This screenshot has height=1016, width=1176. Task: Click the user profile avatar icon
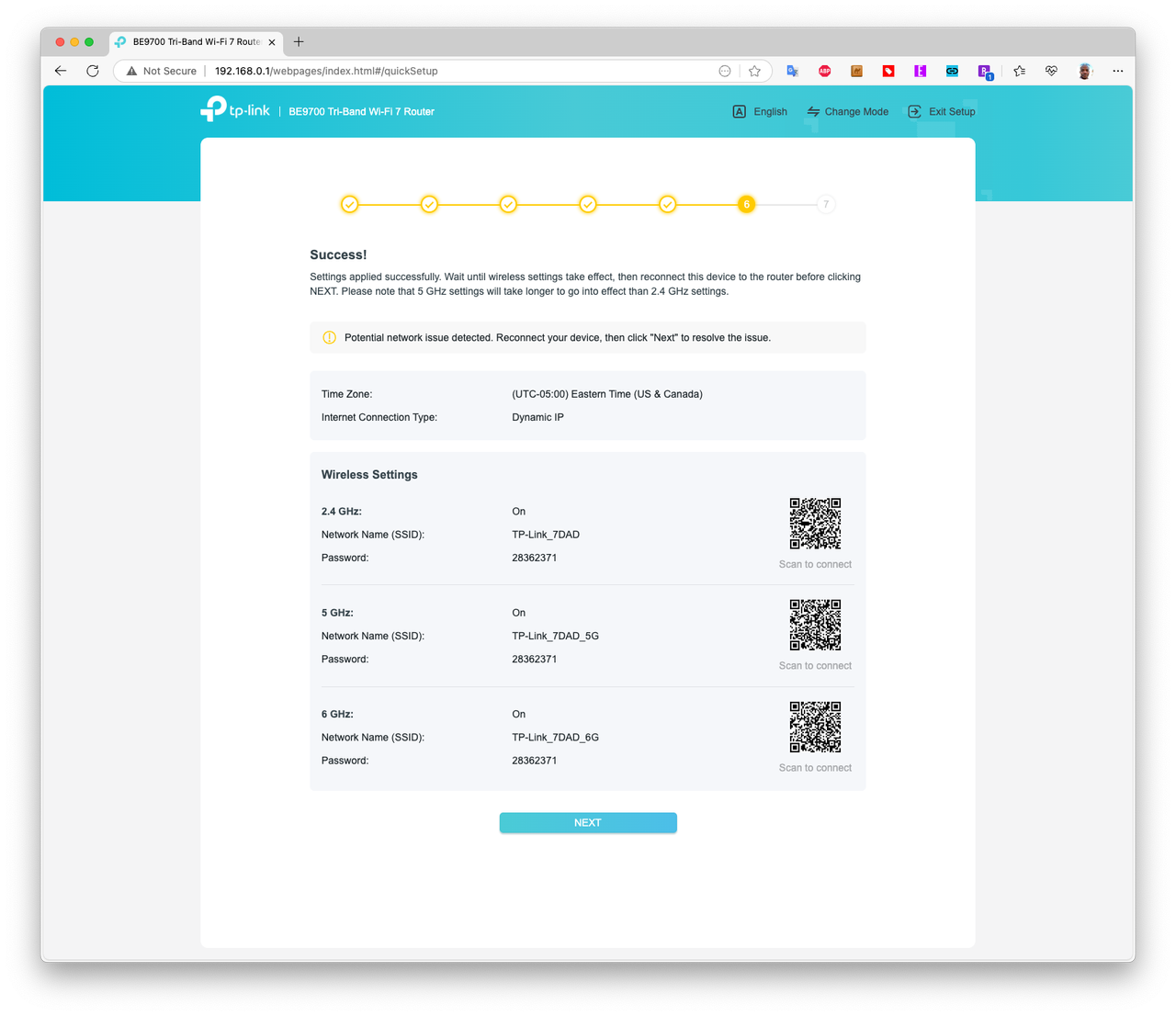(x=1085, y=71)
